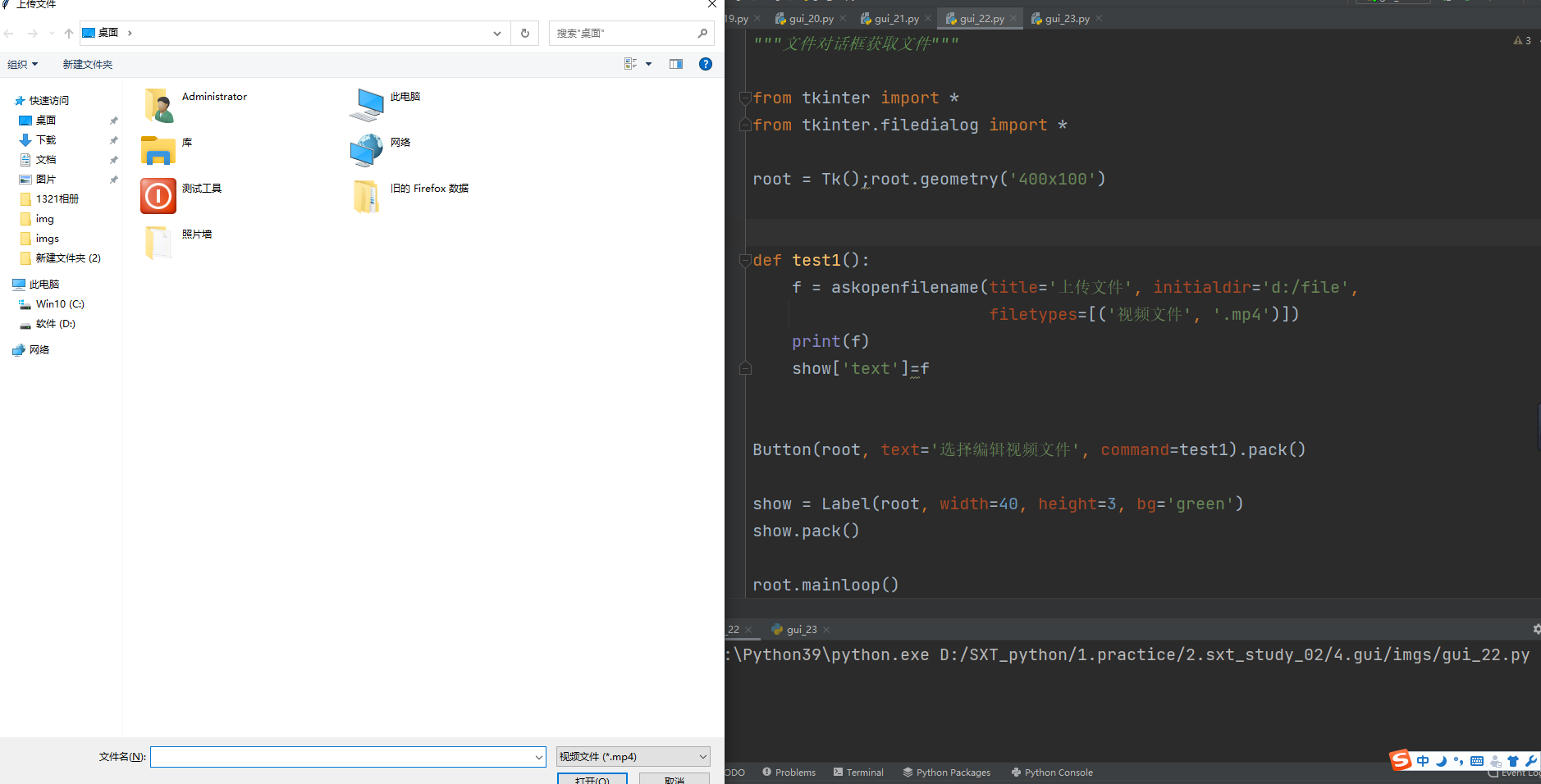The height and width of the screenshot is (784, 1541).
Task: Expand the address bar history dropdown
Action: (497, 34)
